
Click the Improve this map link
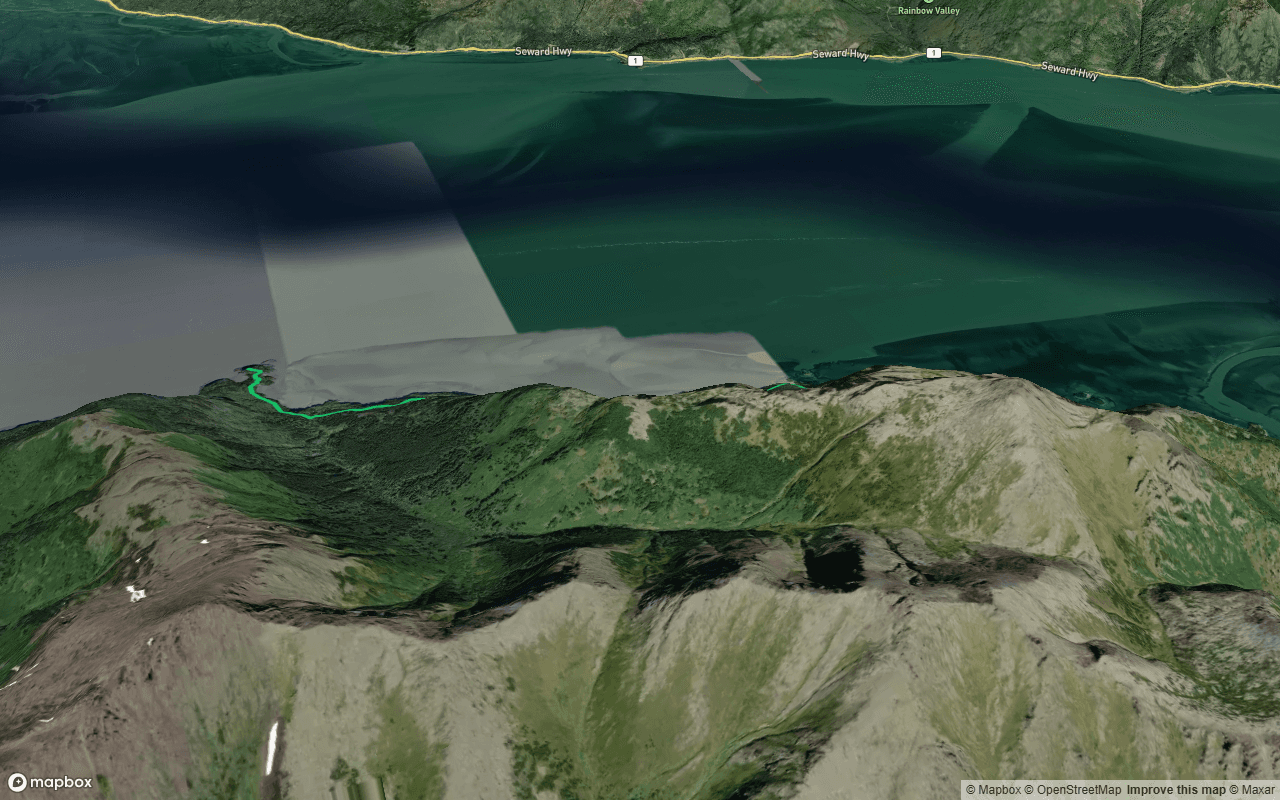coord(1176,790)
